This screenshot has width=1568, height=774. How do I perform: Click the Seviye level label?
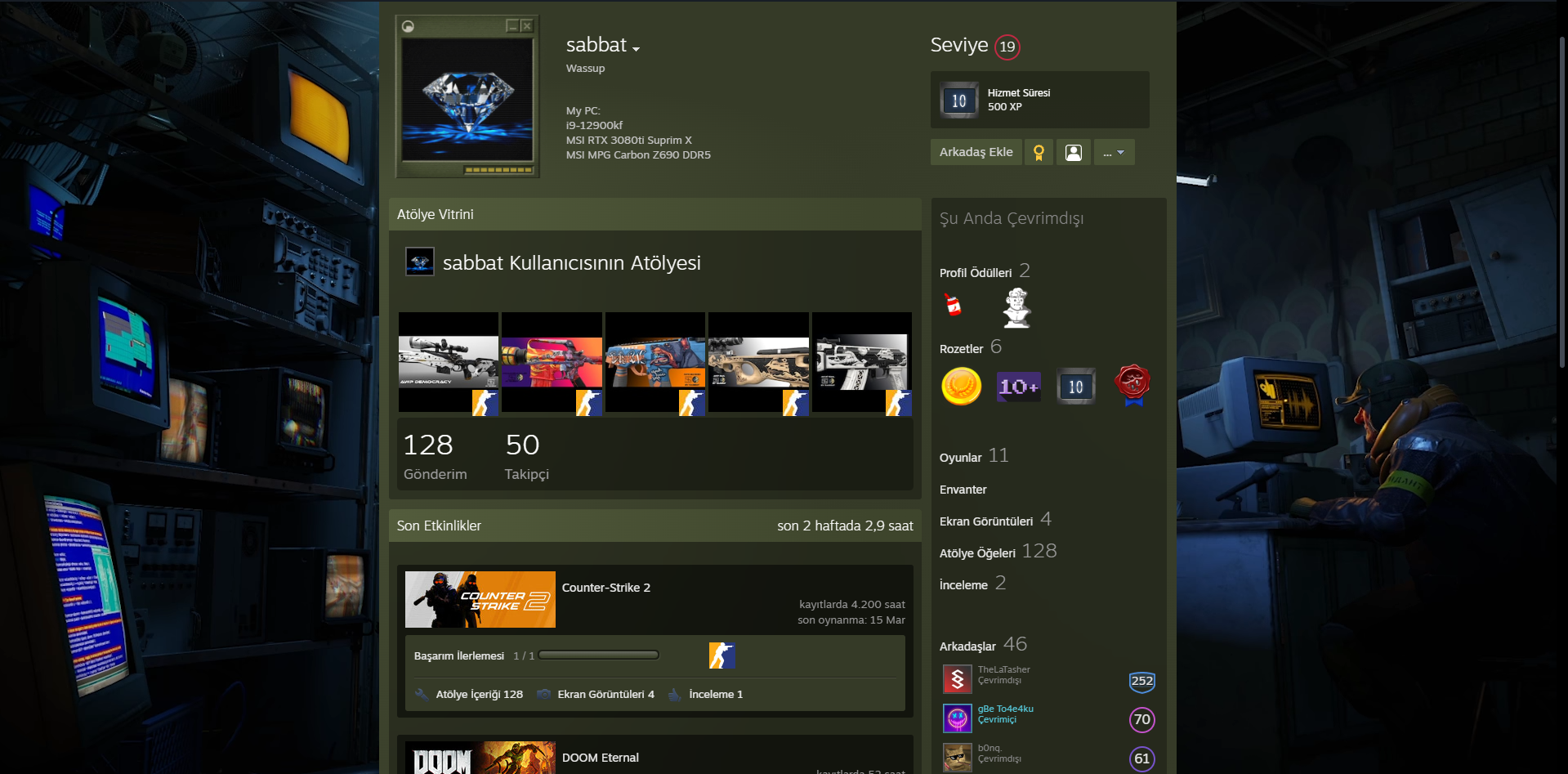click(x=959, y=45)
